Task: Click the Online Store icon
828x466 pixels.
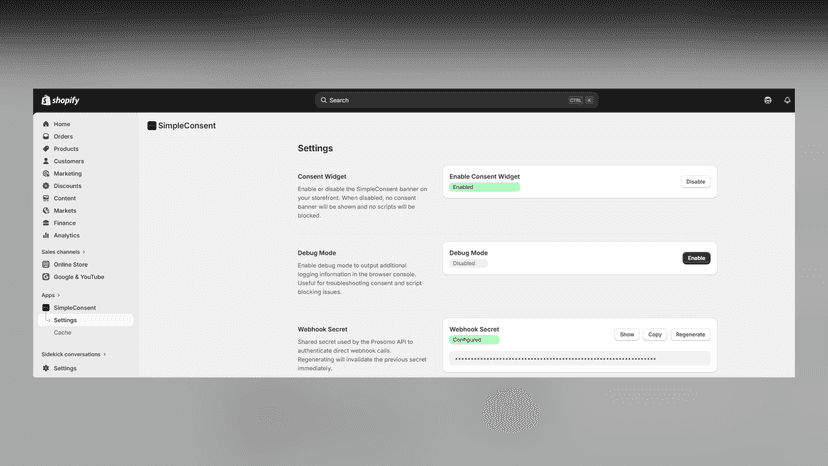Action: [46, 264]
